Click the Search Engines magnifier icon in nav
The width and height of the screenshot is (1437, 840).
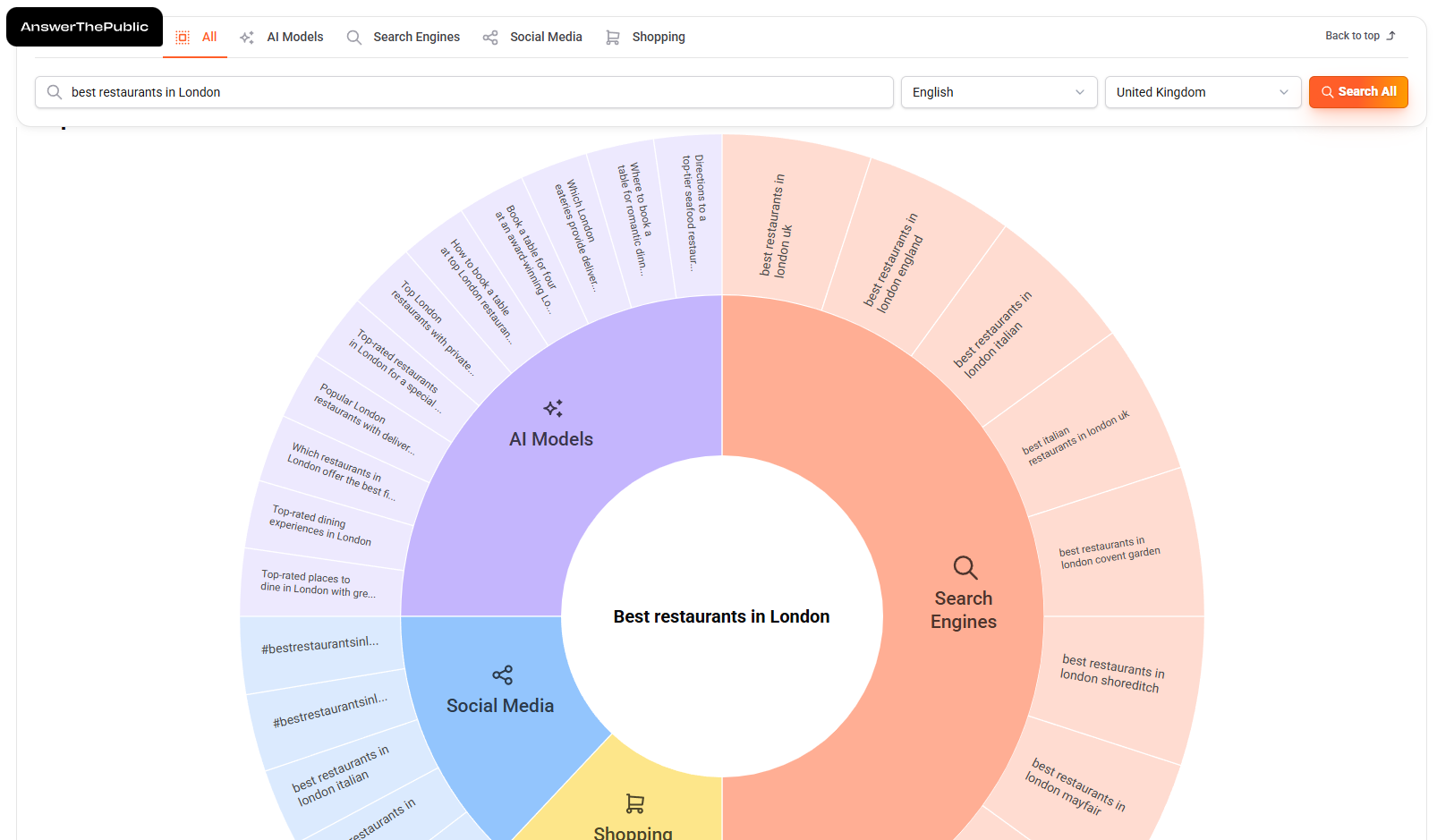(354, 38)
